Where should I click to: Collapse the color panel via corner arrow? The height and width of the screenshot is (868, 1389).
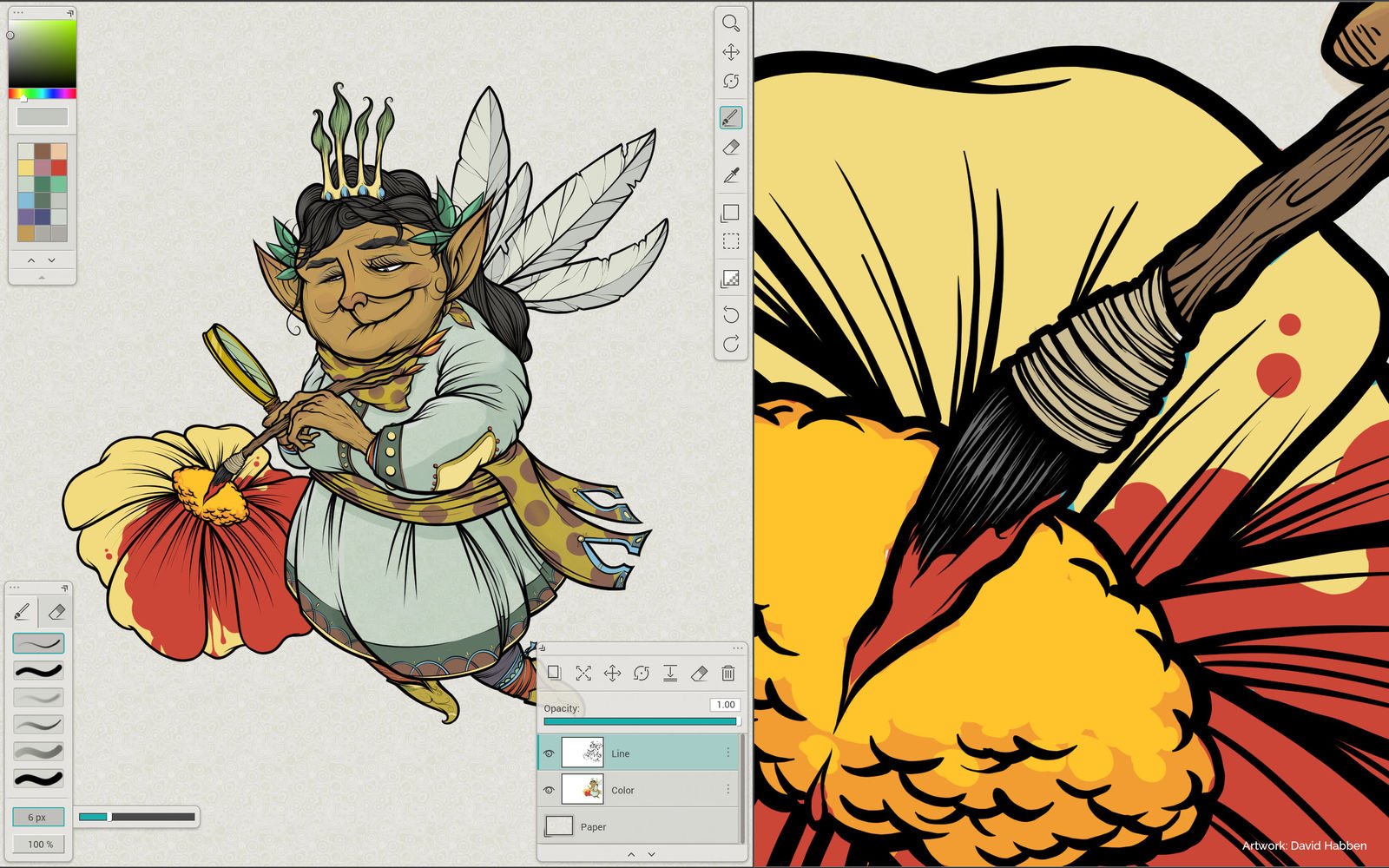69,14
